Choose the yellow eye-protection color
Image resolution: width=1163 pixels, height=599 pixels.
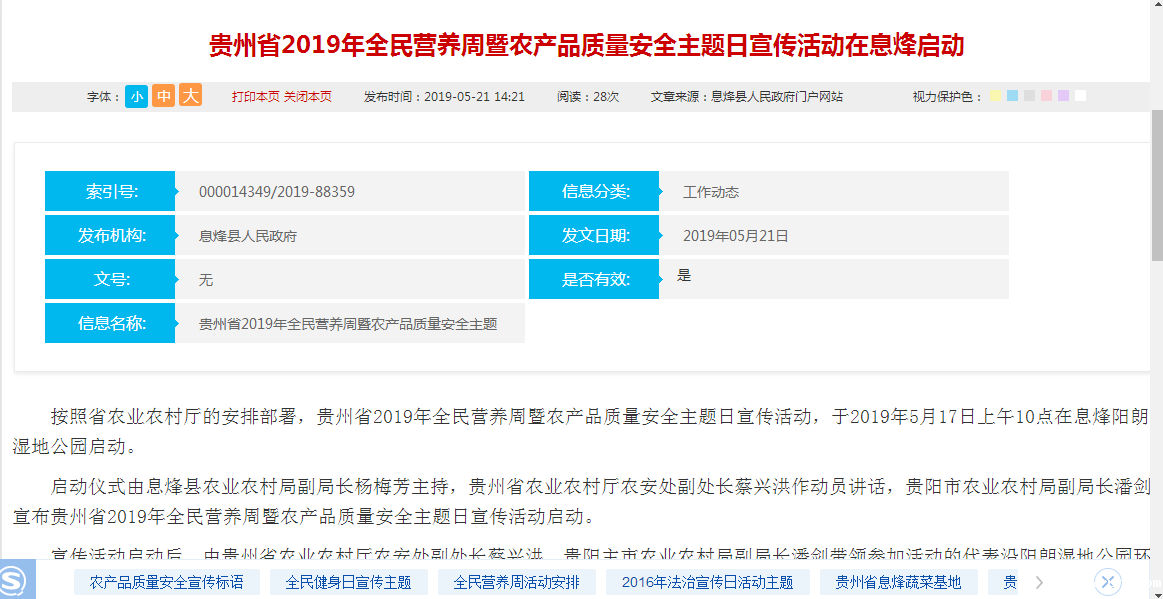(x=995, y=96)
